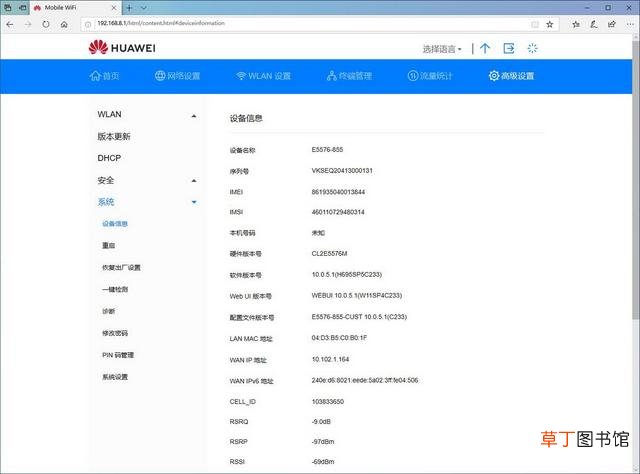This screenshot has height=474, width=640.
Task: Open the site info icon in address bar
Action: [87, 24]
